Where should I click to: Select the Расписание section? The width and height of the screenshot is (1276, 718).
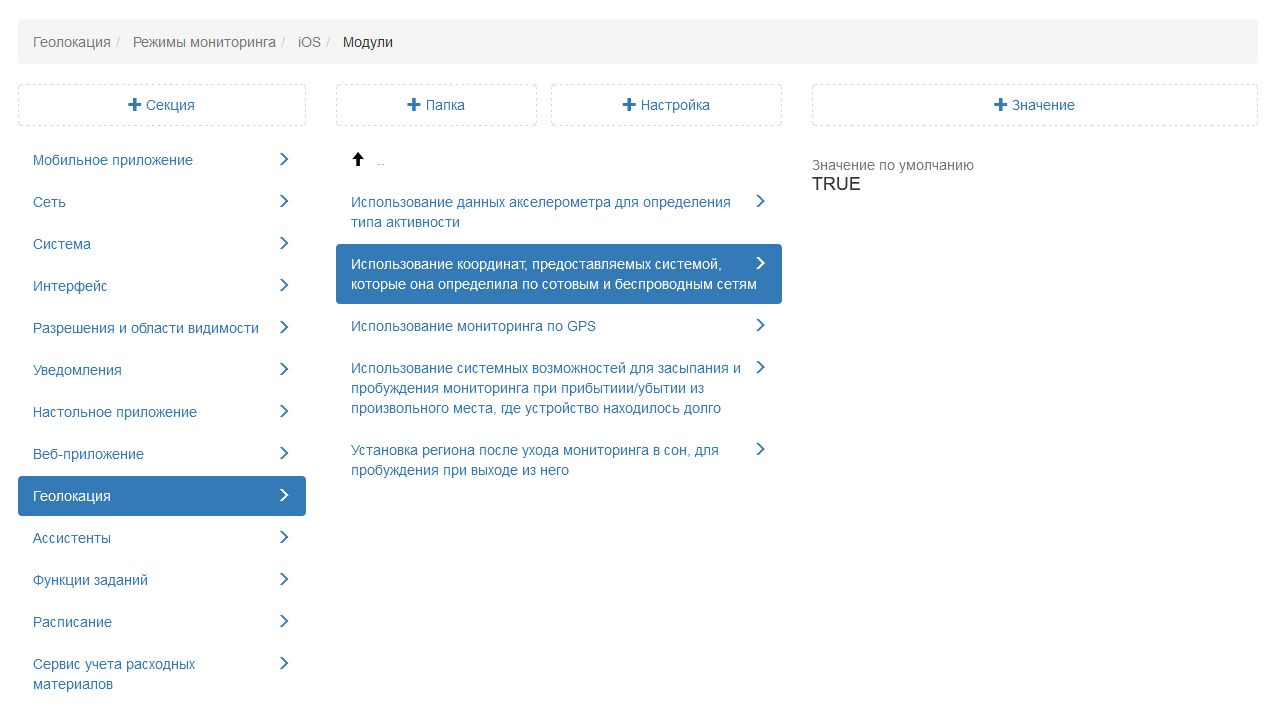coord(72,622)
